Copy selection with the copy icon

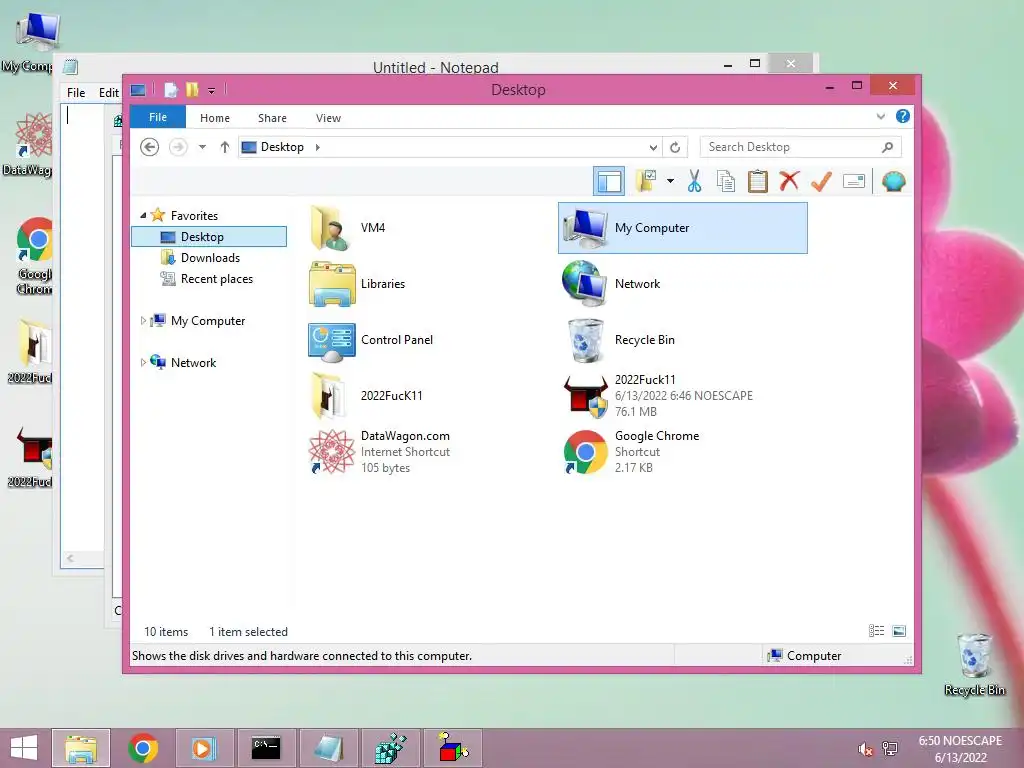click(x=726, y=181)
